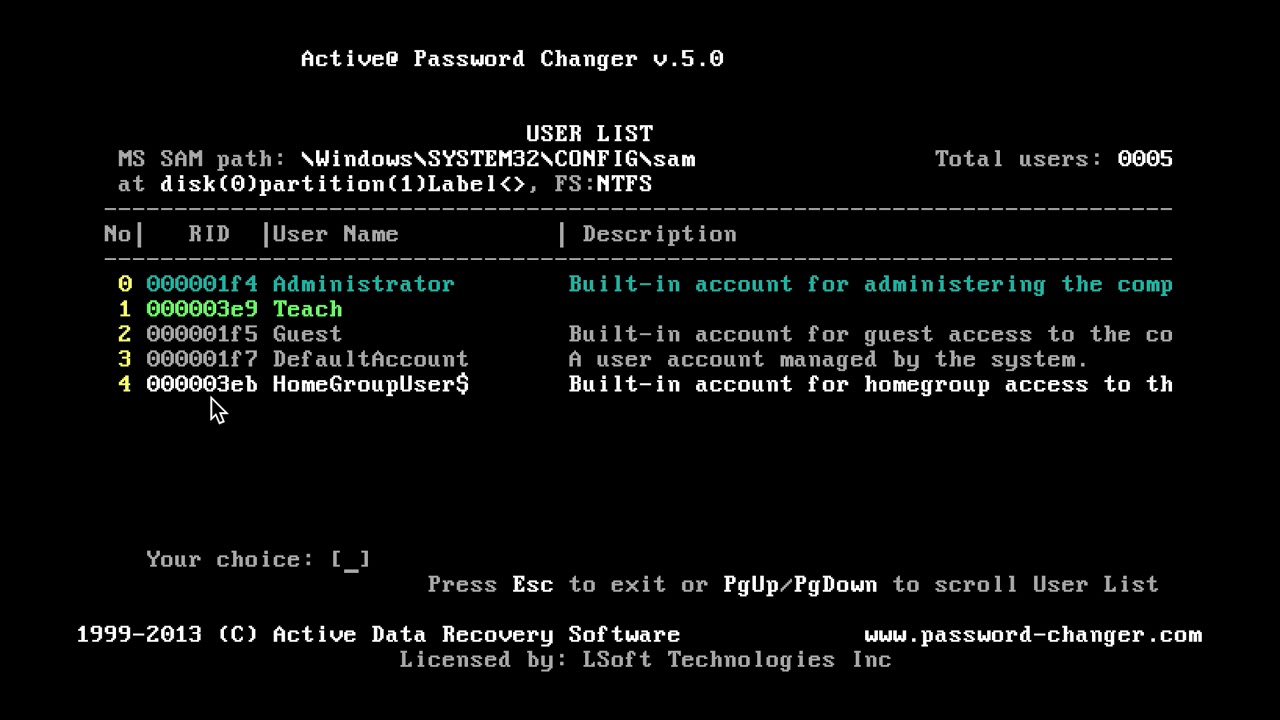1280x720 pixels.
Task: Click RID 000001f5 of Guest
Action: 201,334
